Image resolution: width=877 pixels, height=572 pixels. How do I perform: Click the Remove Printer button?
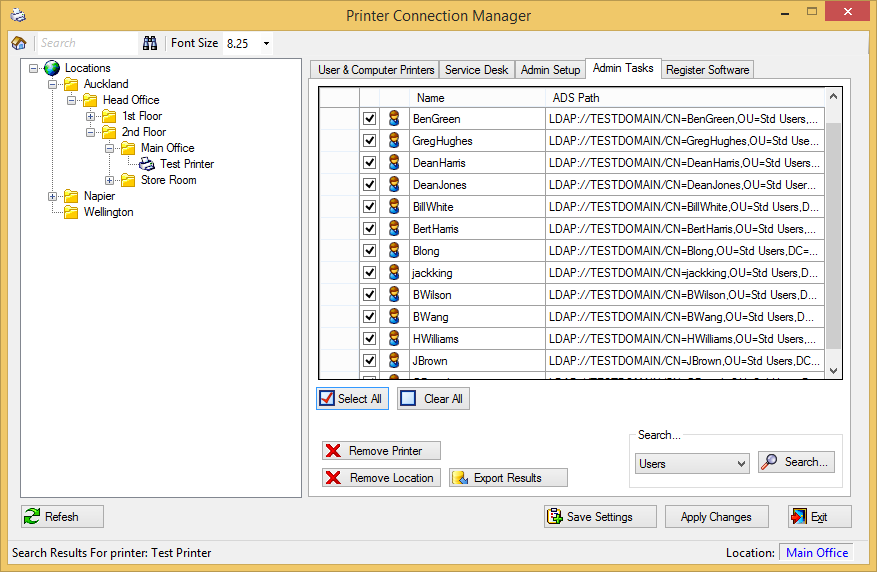[381, 451]
